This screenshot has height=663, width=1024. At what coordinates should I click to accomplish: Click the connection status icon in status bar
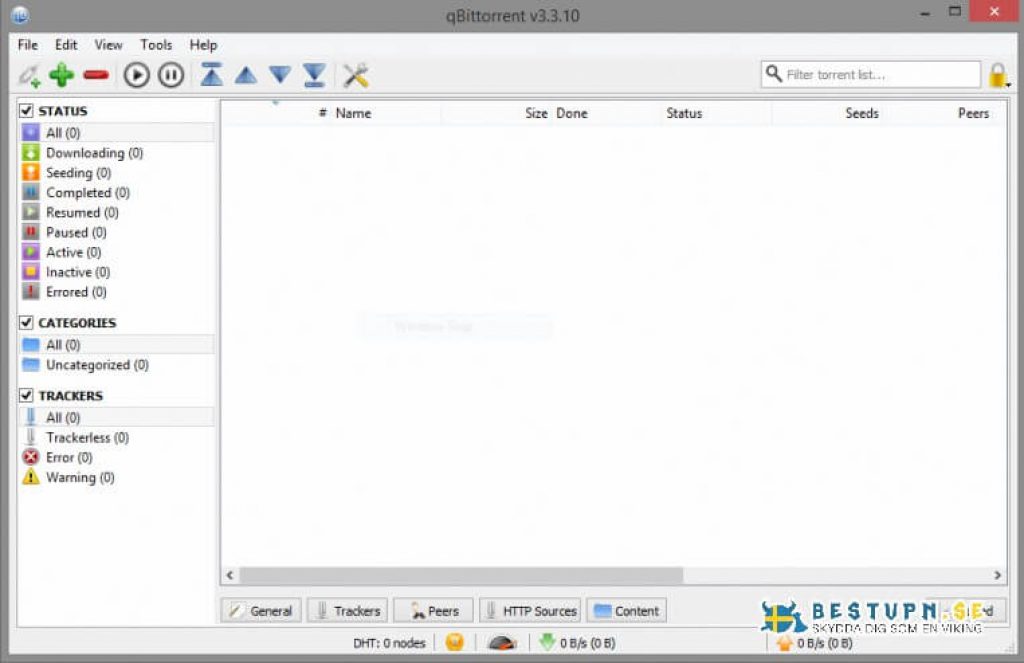(455, 642)
